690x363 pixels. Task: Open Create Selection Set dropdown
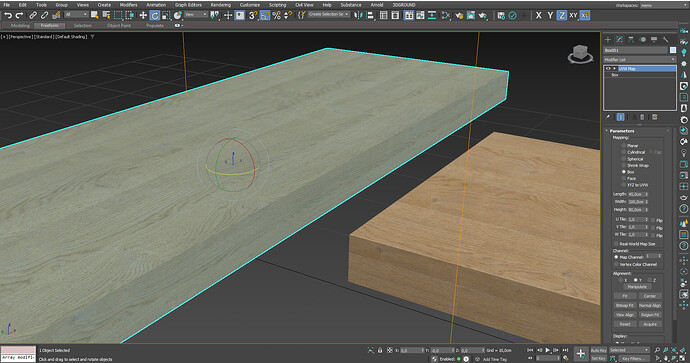[329, 14]
